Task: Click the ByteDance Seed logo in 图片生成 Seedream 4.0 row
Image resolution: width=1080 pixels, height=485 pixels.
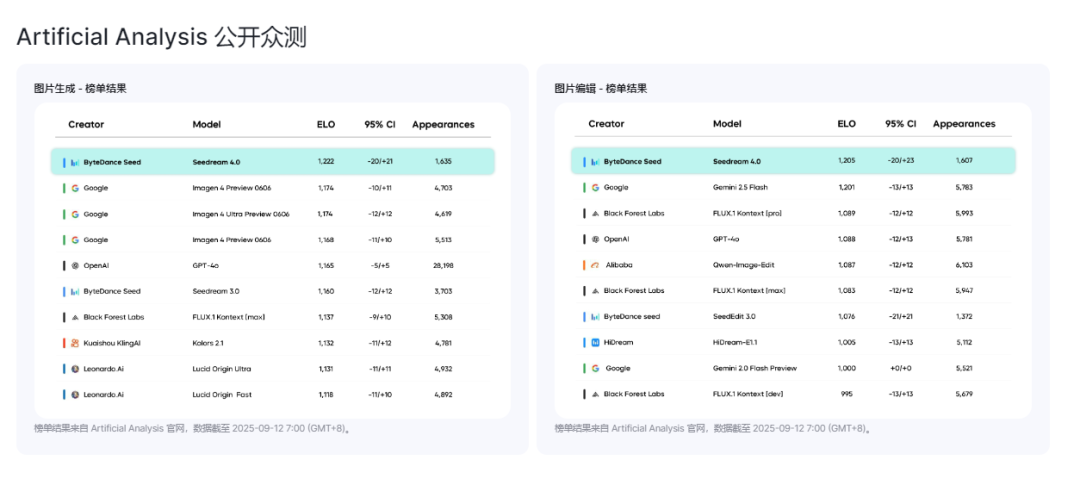Action: [75, 162]
